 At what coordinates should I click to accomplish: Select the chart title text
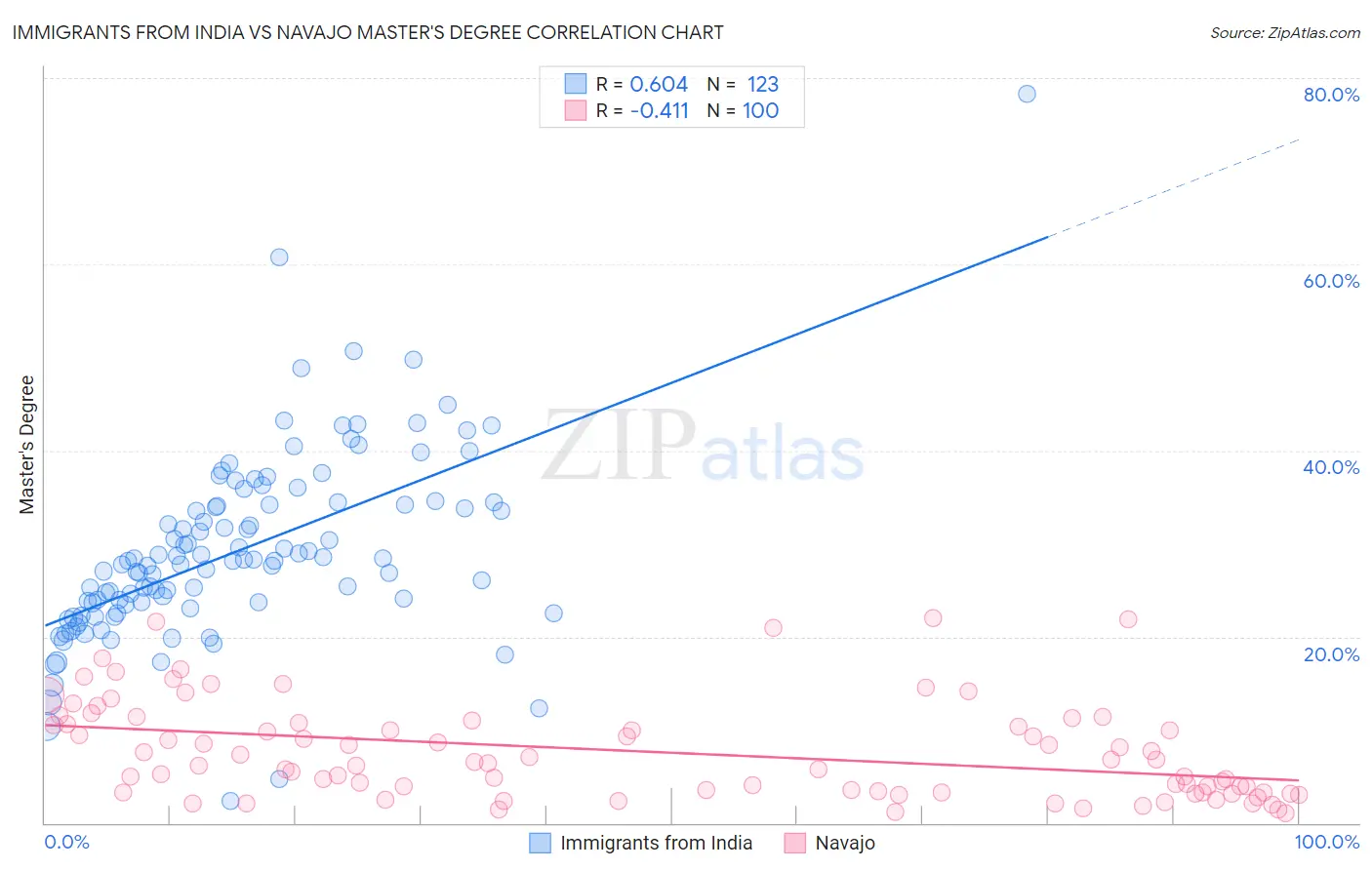pos(368,32)
